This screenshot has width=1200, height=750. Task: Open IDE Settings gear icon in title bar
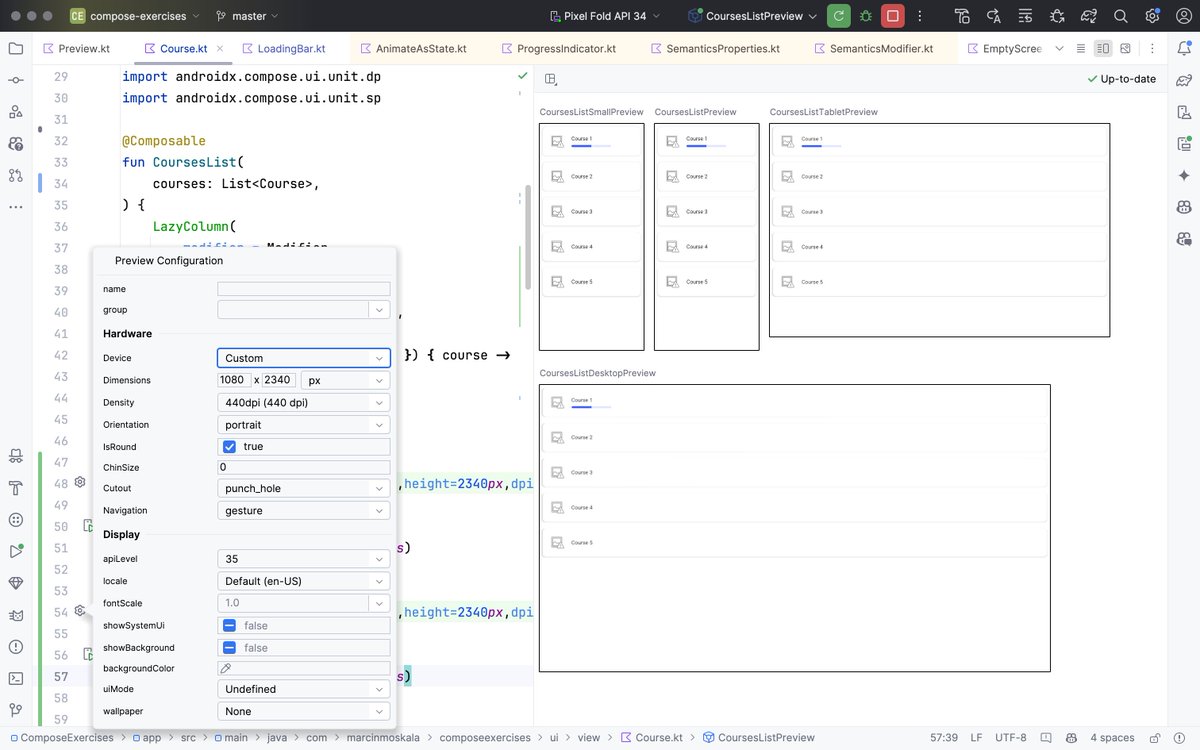(1152, 16)
